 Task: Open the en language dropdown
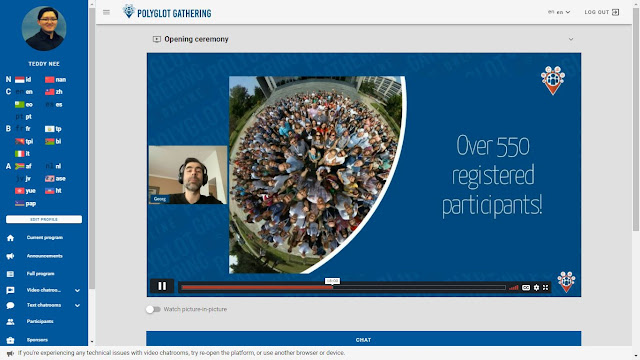click(x=559, y=12)
